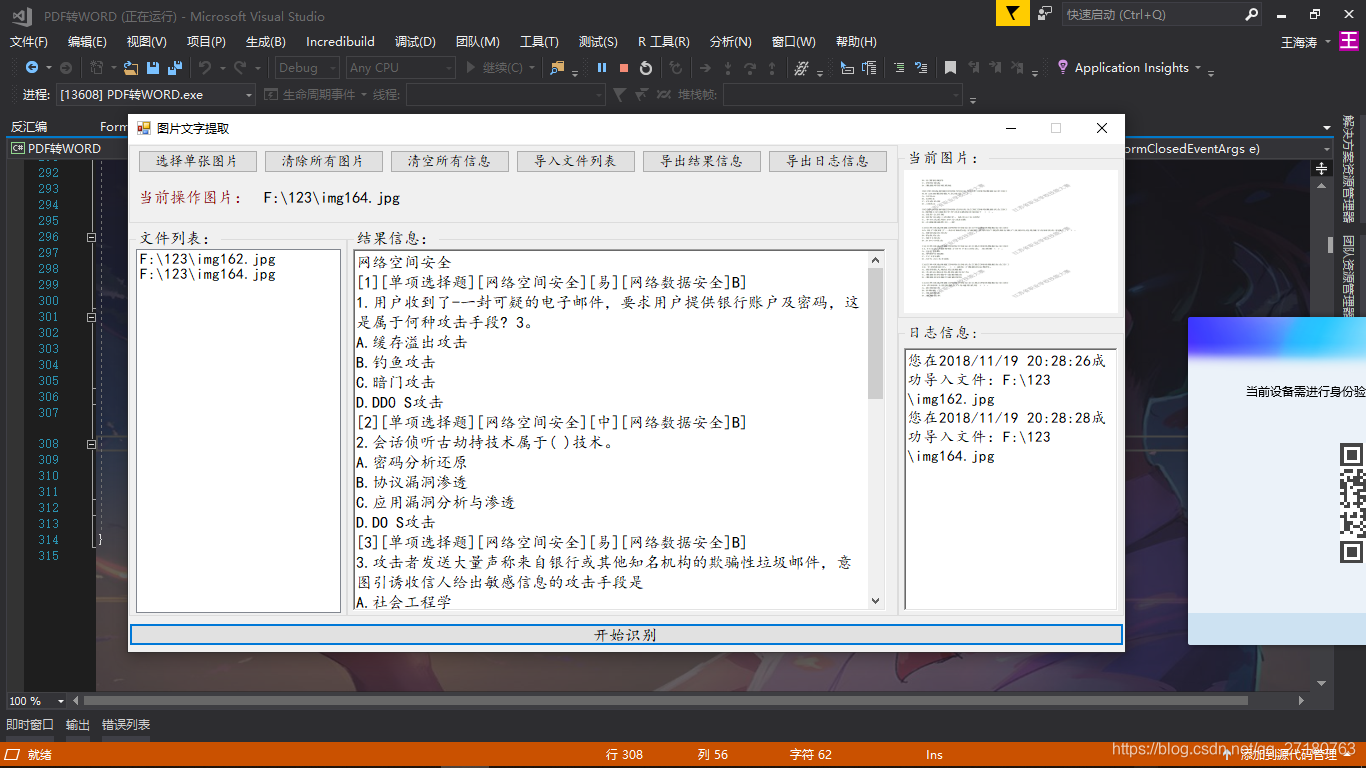The width and height of the screenshot is (1366, 768).
Task: Click the 结果信息 scroll down arrow
Action: pos(876,601)
